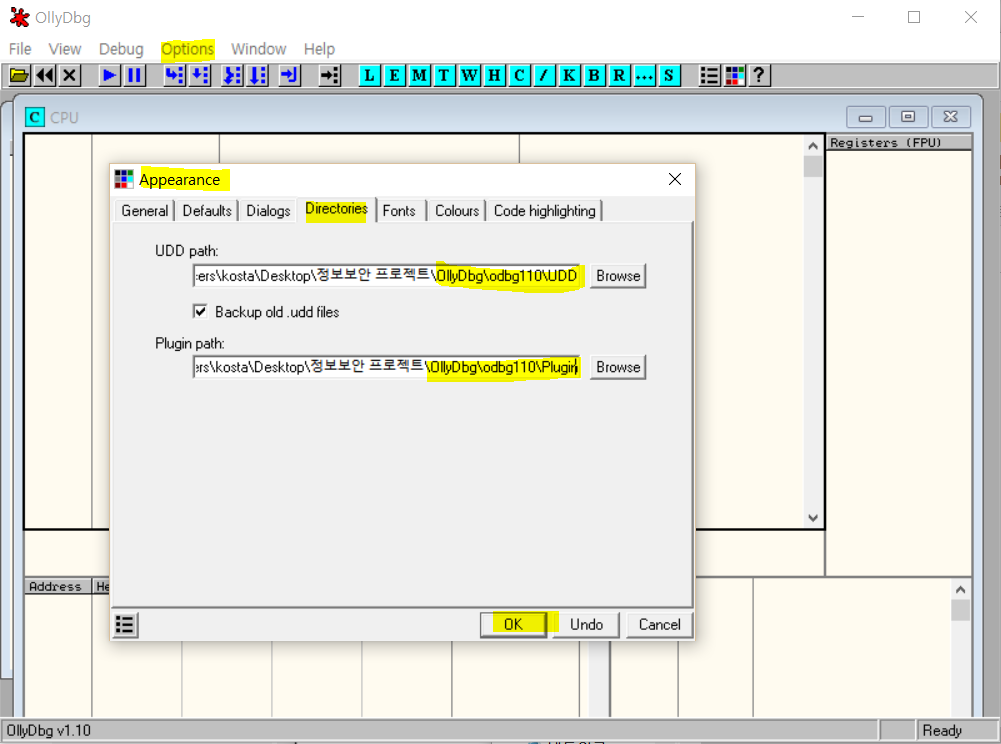Open References window with R button
The height and width of the screenshot is (744, 1001).
tap(619, 75)
